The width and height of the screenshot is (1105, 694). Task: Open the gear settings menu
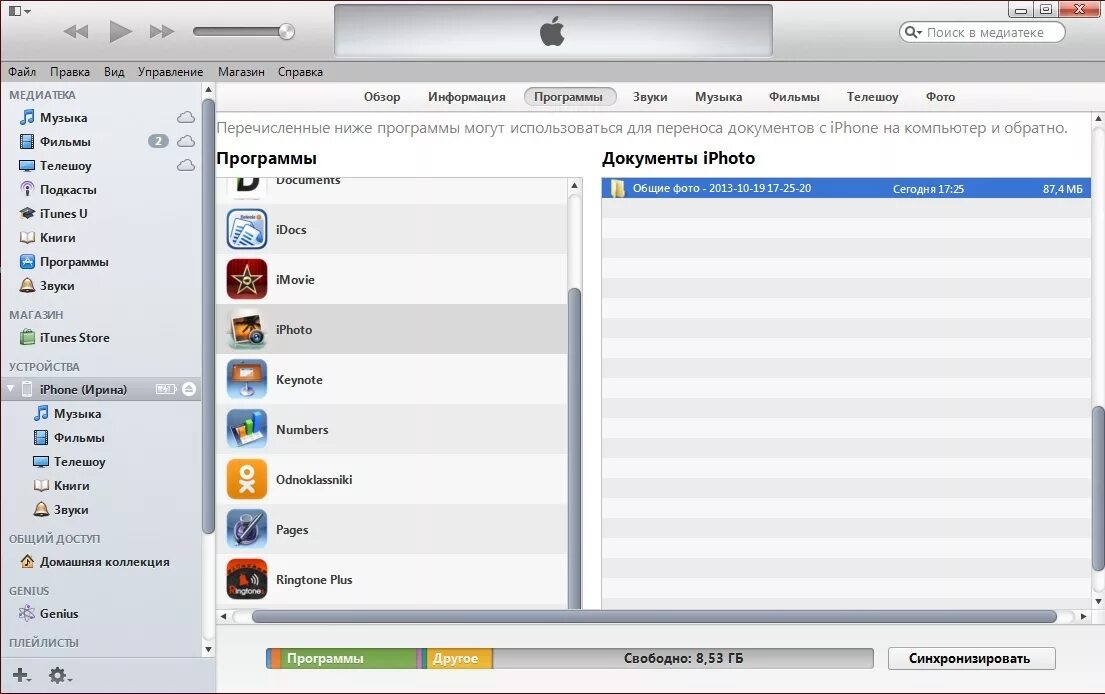tap(59, 675)
